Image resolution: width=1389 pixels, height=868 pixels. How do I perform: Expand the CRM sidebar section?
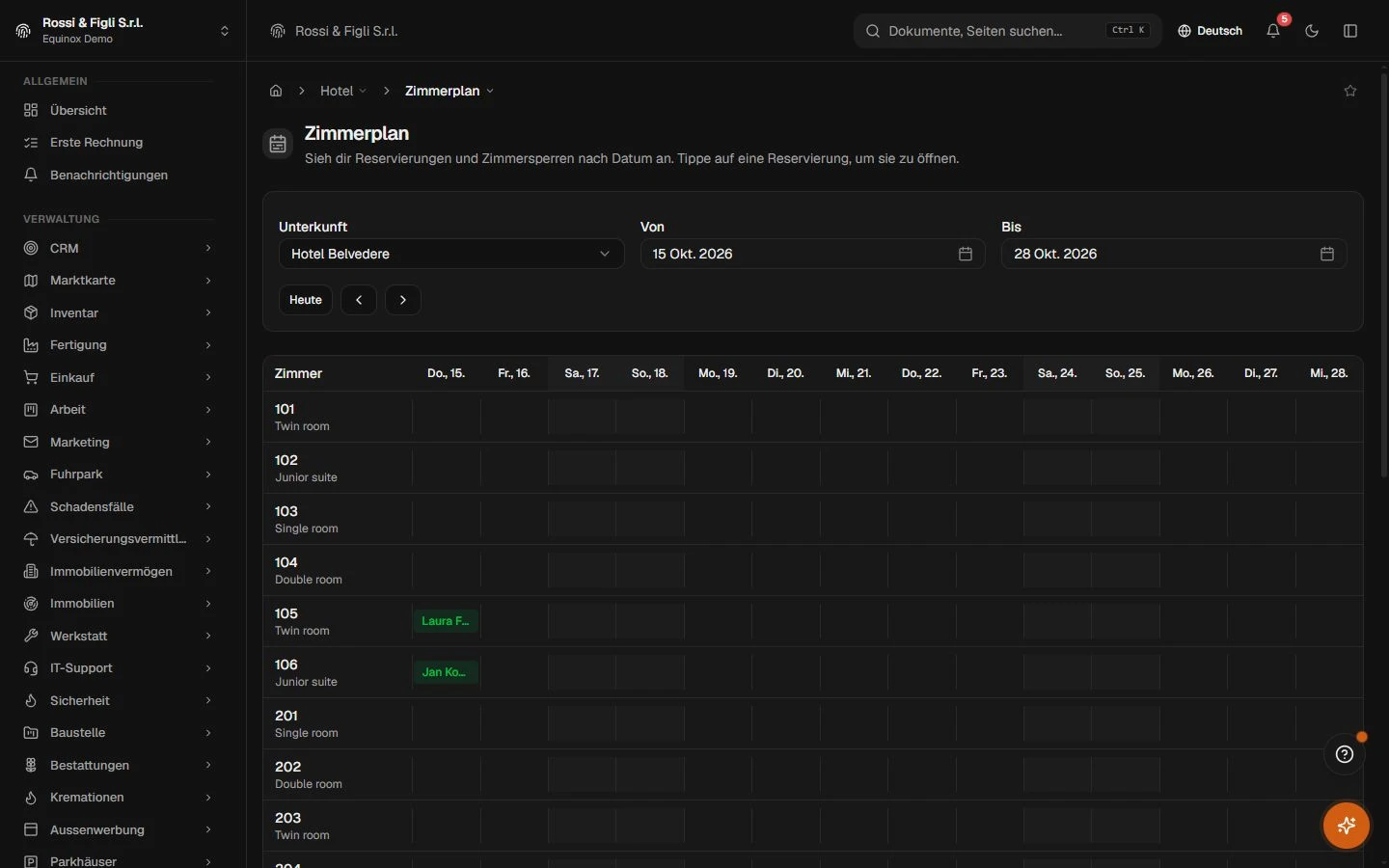[118, 248]
